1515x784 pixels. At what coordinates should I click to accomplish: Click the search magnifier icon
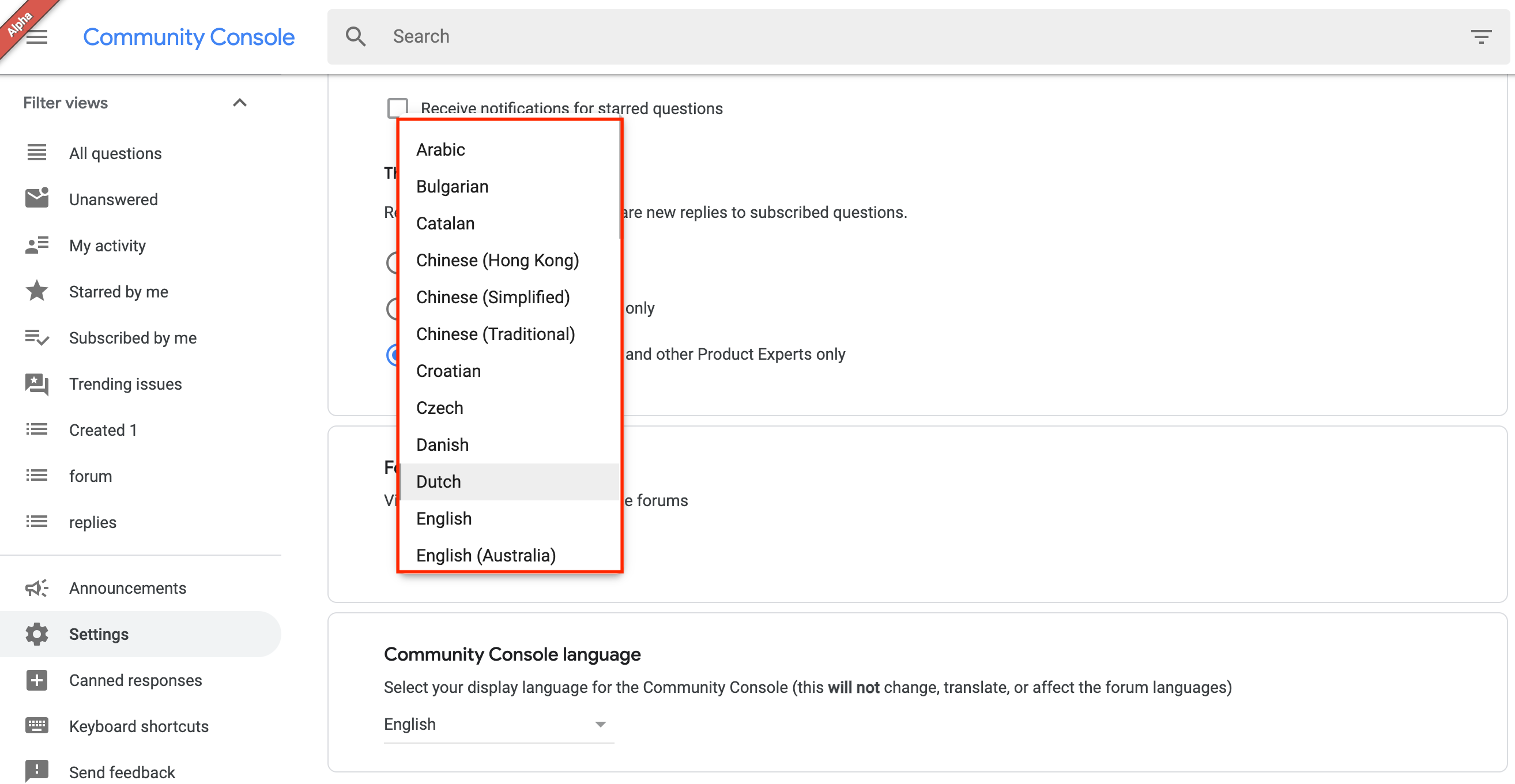click(x=355, y=36)
